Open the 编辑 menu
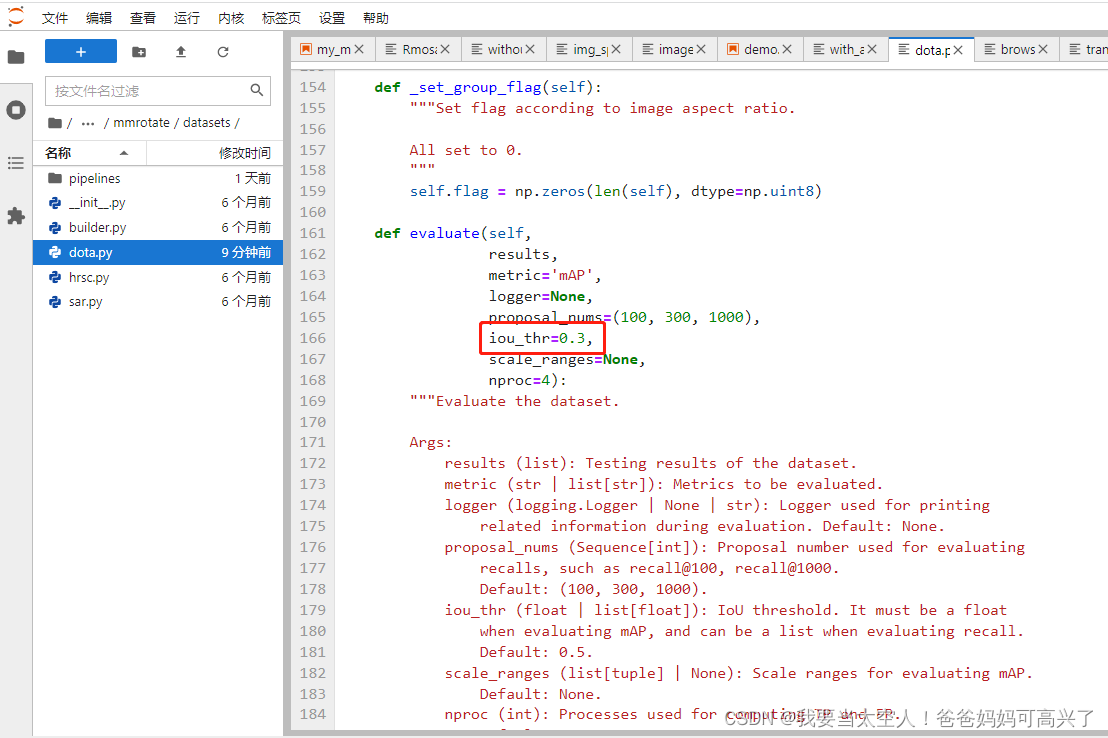The width and height of the screenshot is (1108, 738). [99, 18]
